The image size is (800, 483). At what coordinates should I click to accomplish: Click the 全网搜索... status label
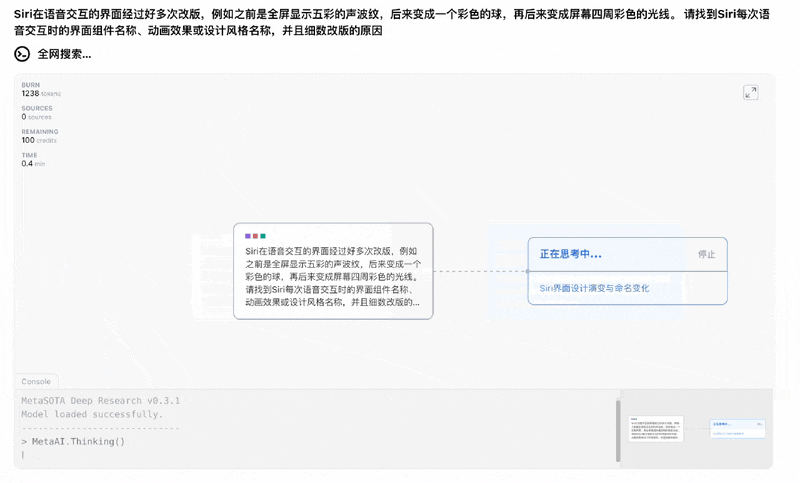(x=64, y=54)
